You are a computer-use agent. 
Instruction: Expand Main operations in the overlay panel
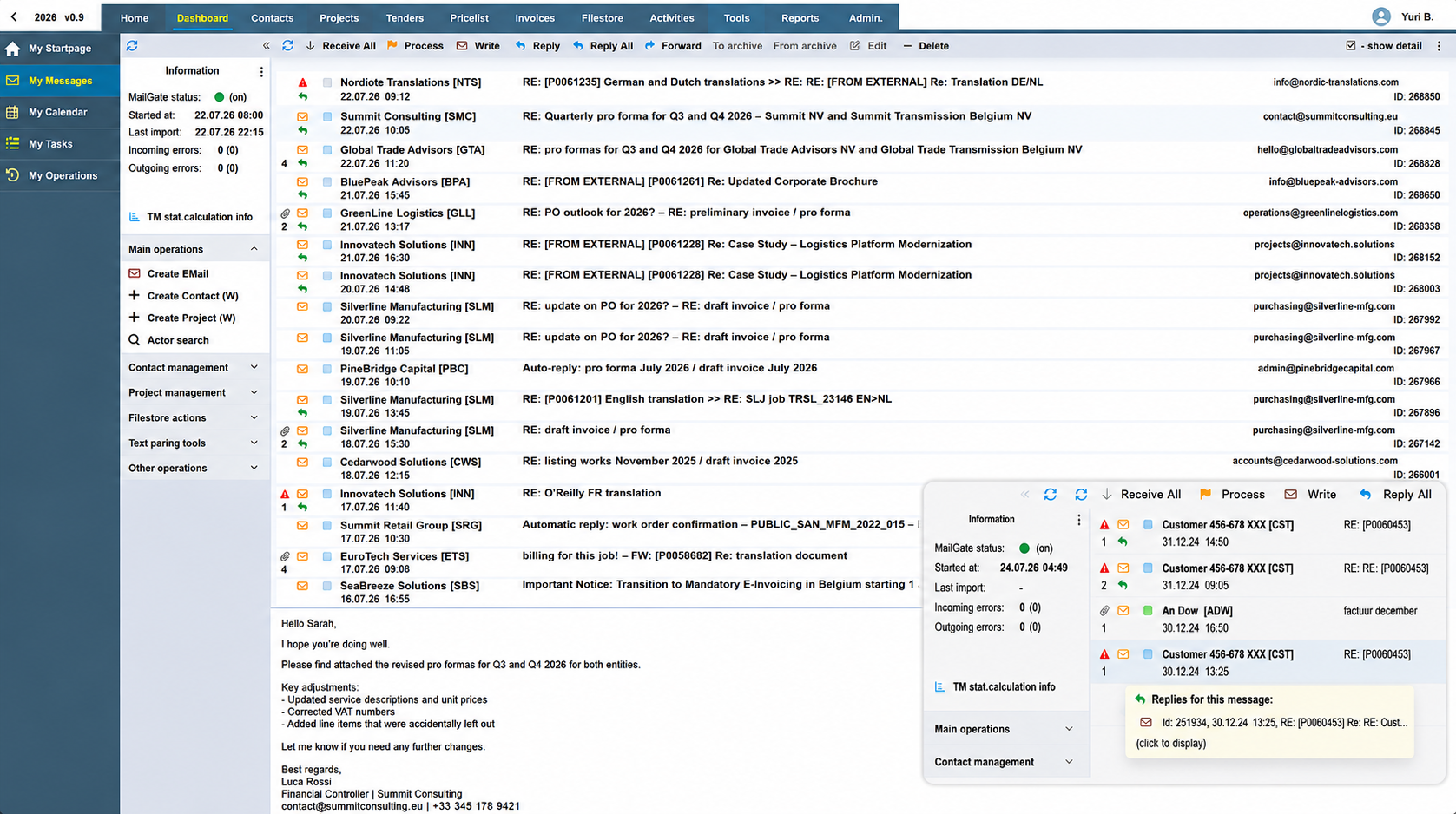pos(1069,729)
